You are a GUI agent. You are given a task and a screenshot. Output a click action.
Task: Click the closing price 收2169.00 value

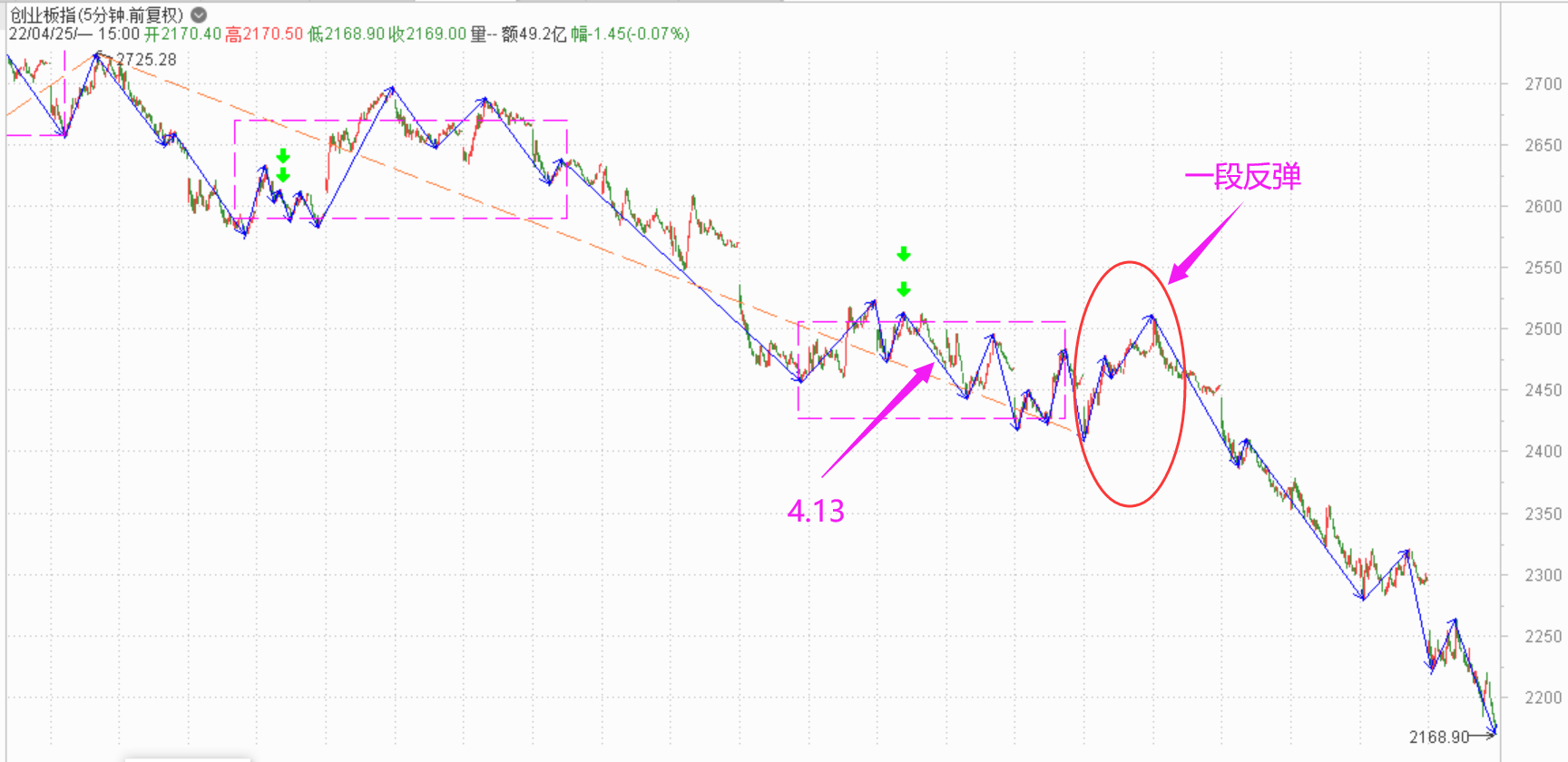pos(427,34)
